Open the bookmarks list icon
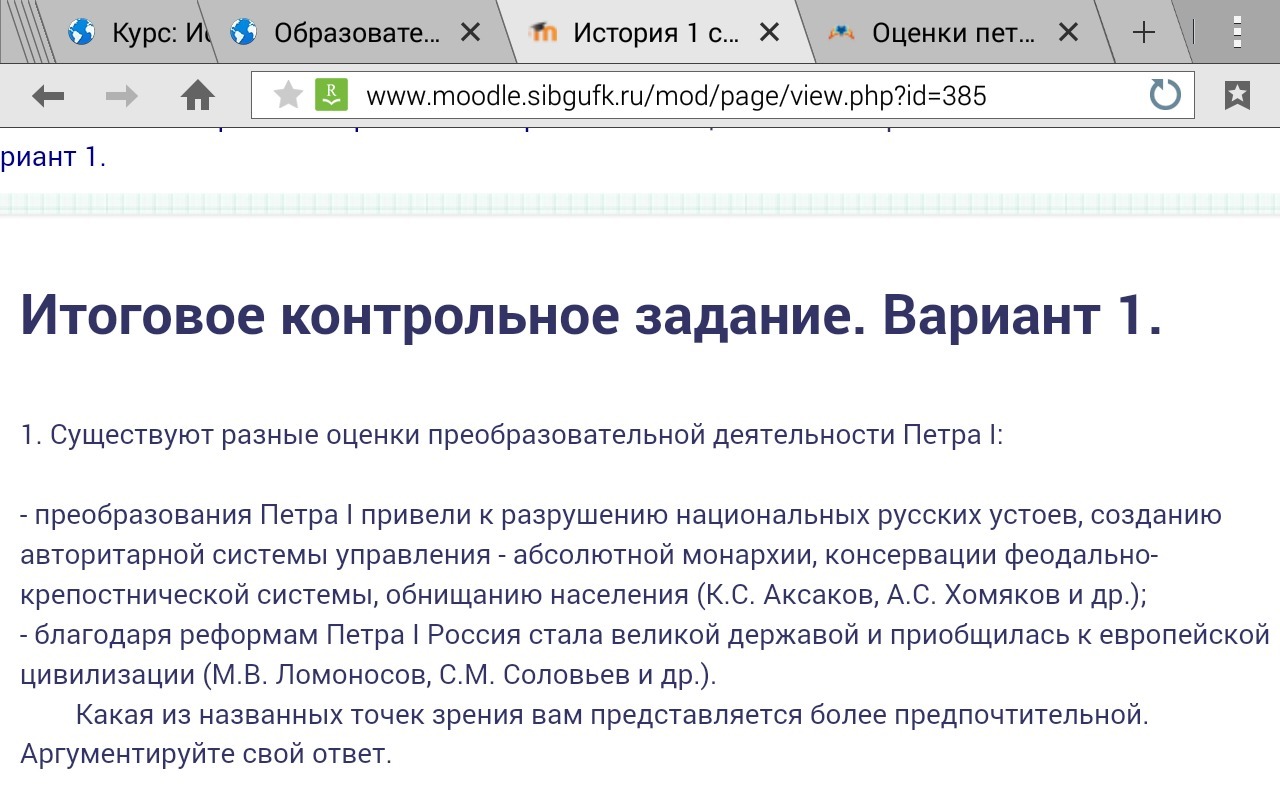This screenshot has height=800, width=1280. click(x=1237, y=96)
